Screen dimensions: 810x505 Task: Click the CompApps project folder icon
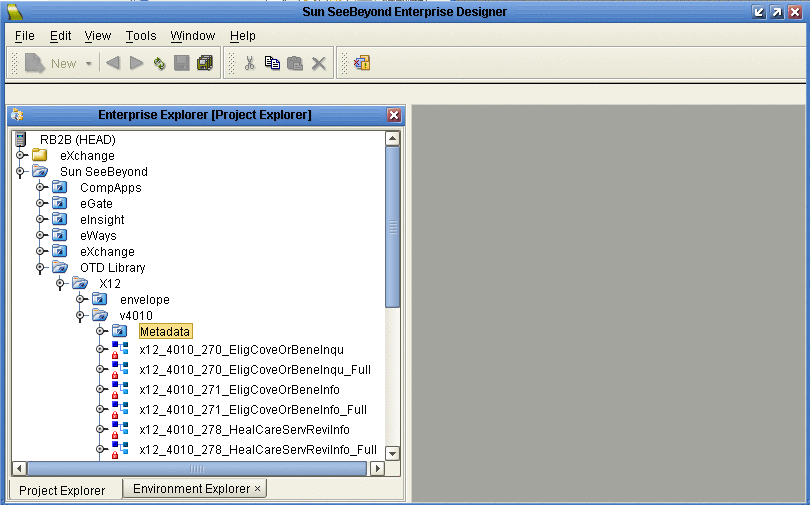click(x=60, y=187)
